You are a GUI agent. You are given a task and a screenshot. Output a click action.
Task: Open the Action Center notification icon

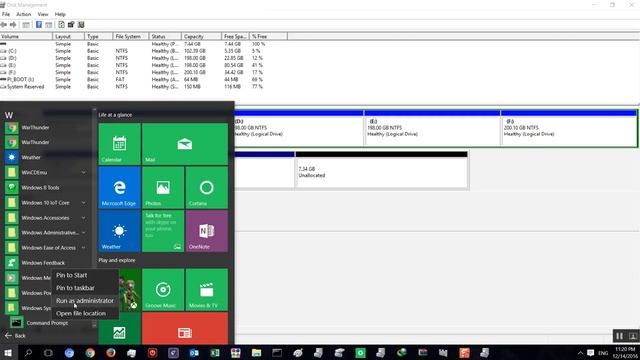pos(591,353)
